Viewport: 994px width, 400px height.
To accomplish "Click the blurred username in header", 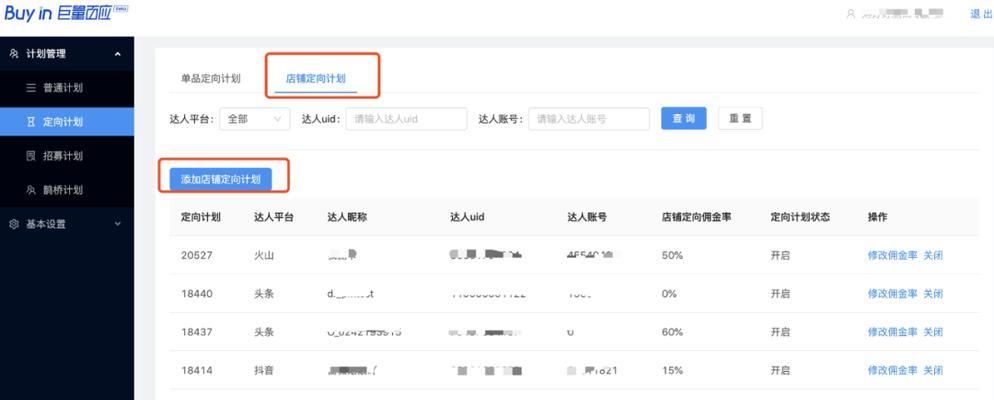I will tap(903, 14).
